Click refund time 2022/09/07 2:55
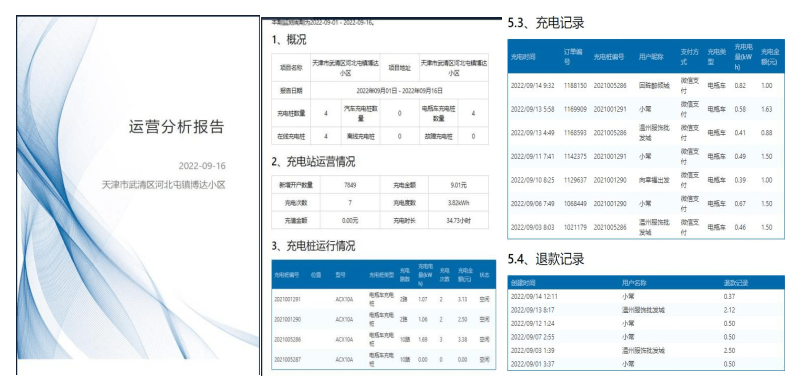The height and width of the screenshot is (386, 807). [532, 337]
